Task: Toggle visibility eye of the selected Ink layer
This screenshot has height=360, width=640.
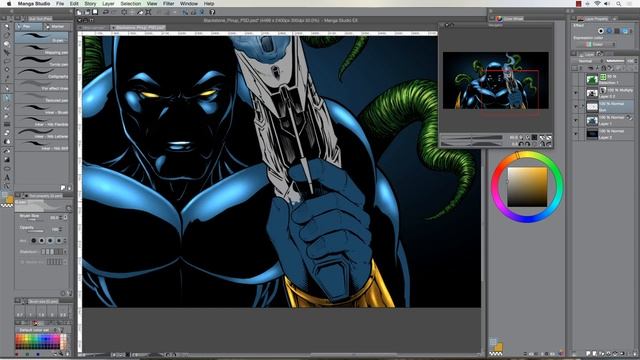Action: [576, 107]
